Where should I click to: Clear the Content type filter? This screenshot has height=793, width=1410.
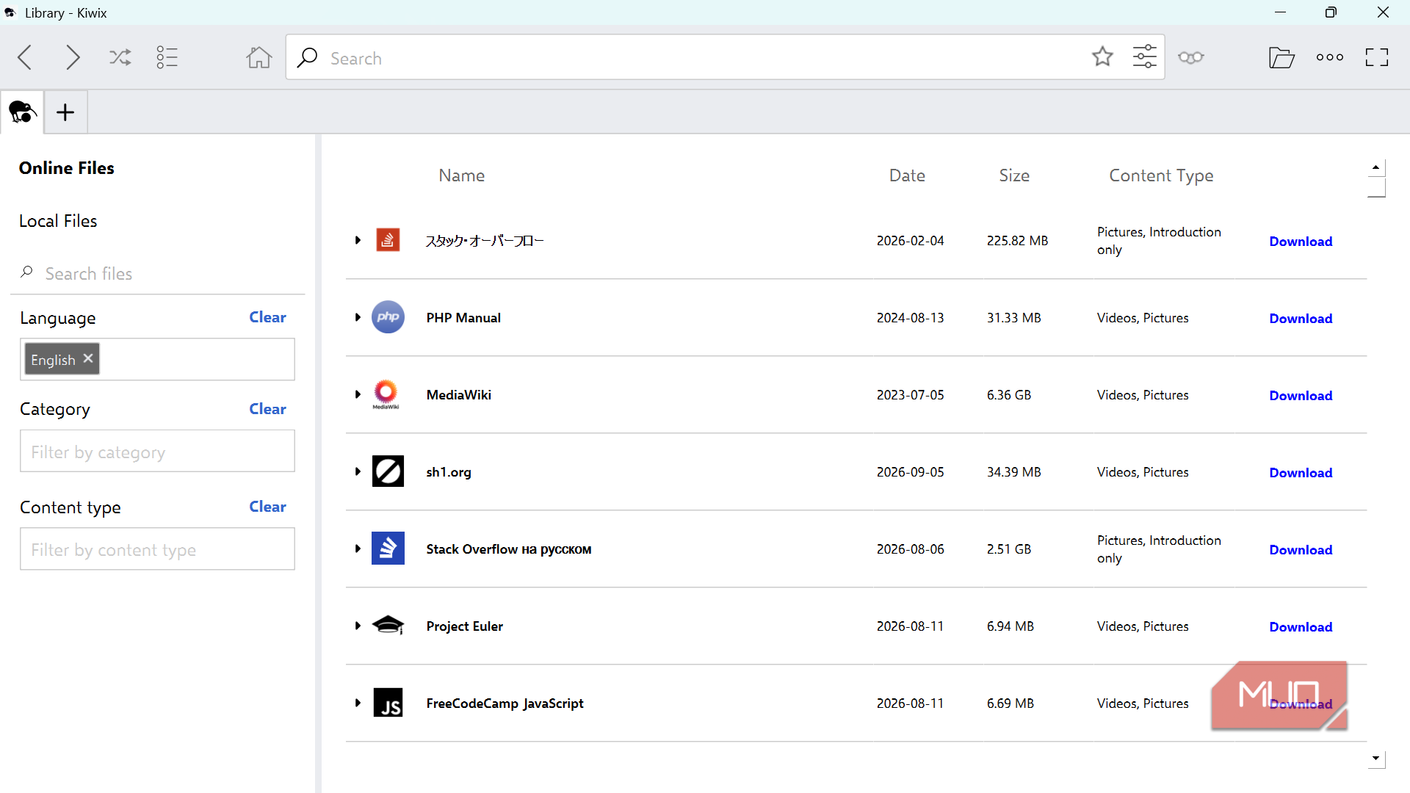(x=267, y=507)
